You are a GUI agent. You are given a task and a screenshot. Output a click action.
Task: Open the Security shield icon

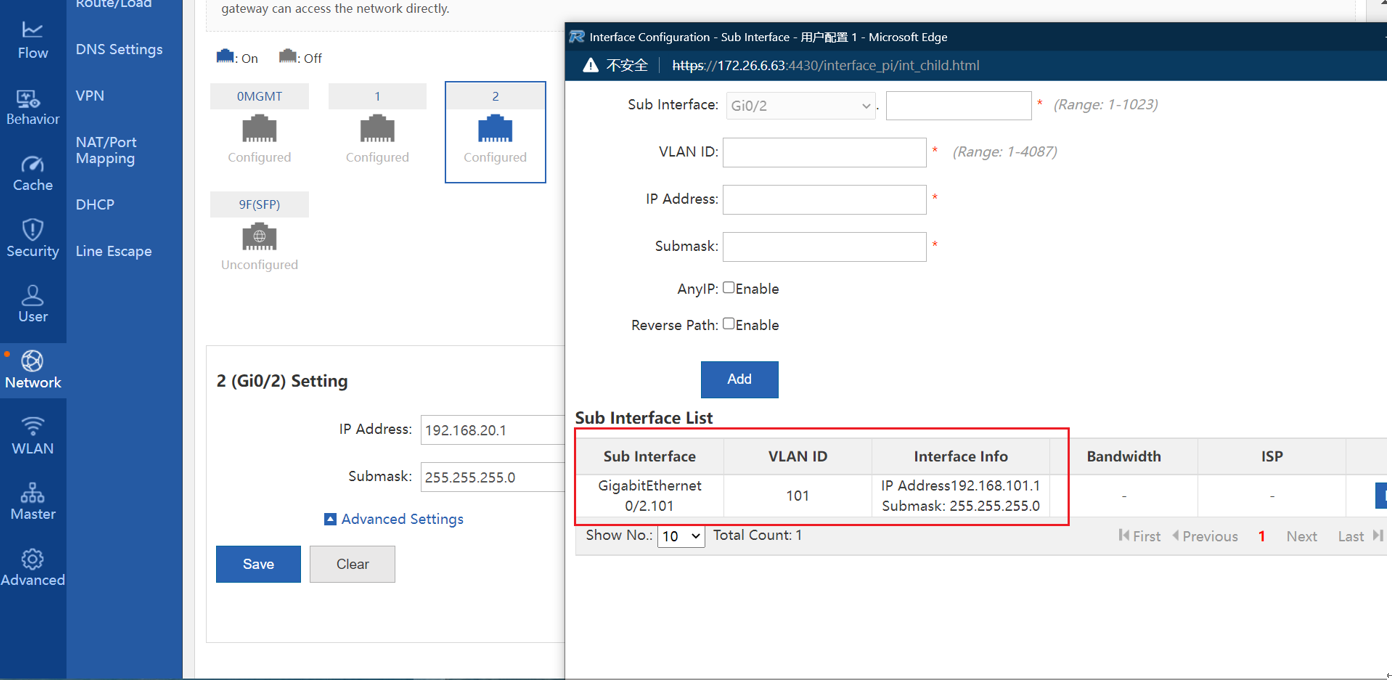32,239
